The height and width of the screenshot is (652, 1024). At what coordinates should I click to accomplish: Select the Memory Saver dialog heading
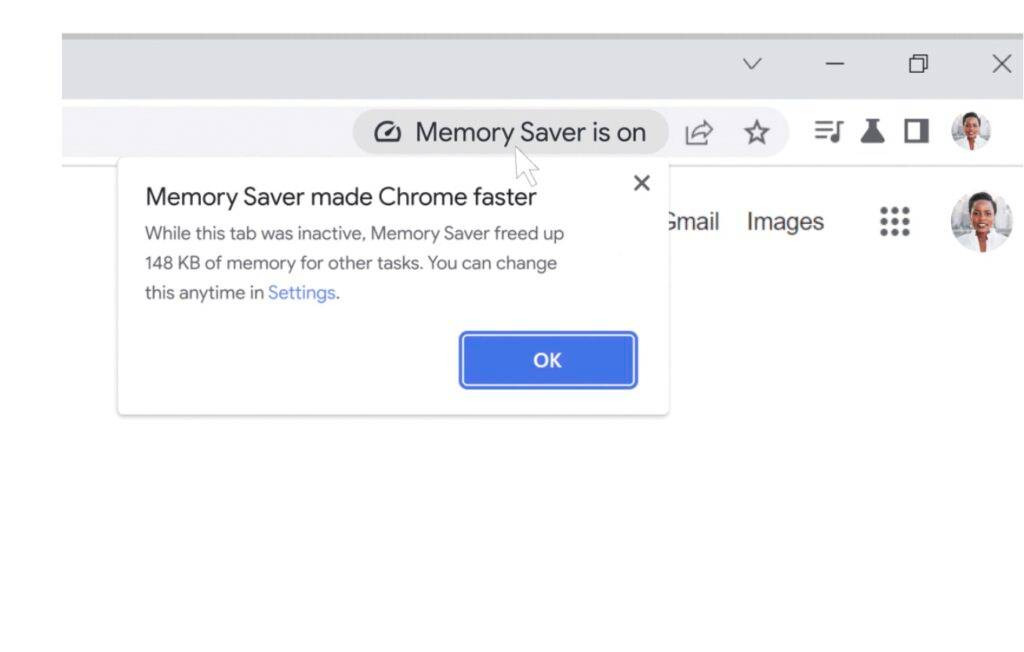coord(342,196)
